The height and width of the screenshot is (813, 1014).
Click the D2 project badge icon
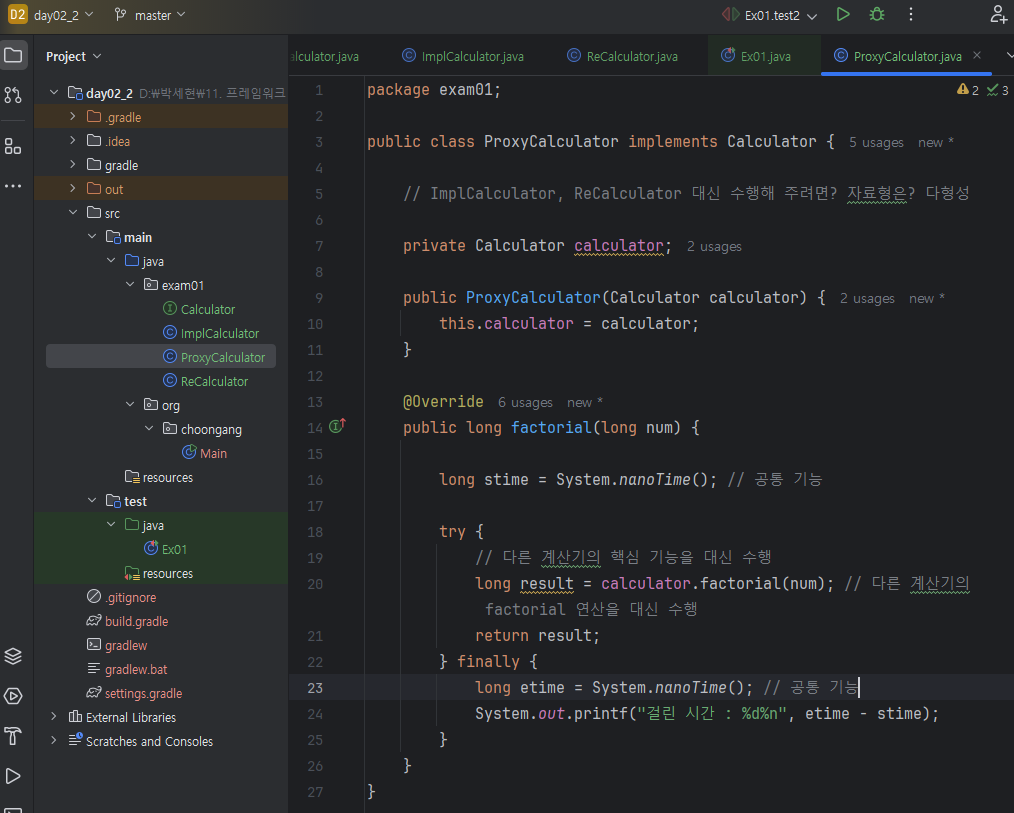click(17, 14)
